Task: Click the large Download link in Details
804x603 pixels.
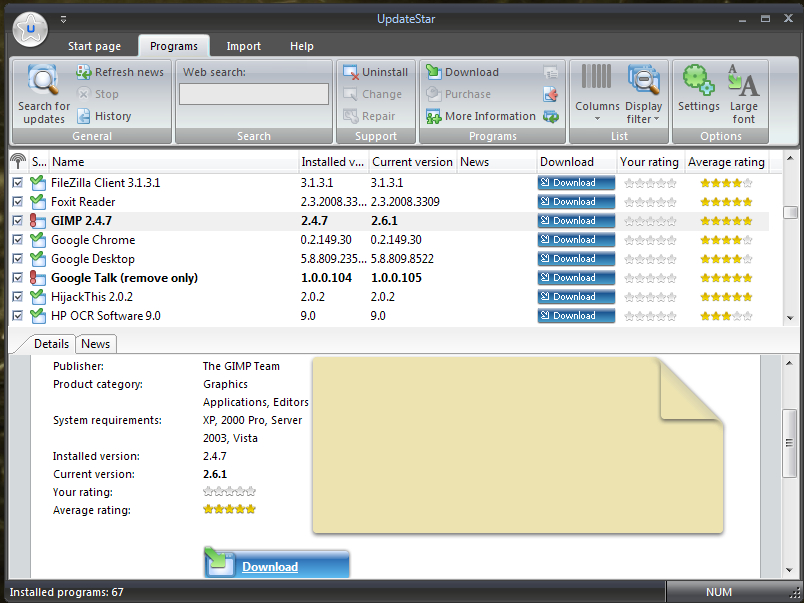Action: [277, 564]
